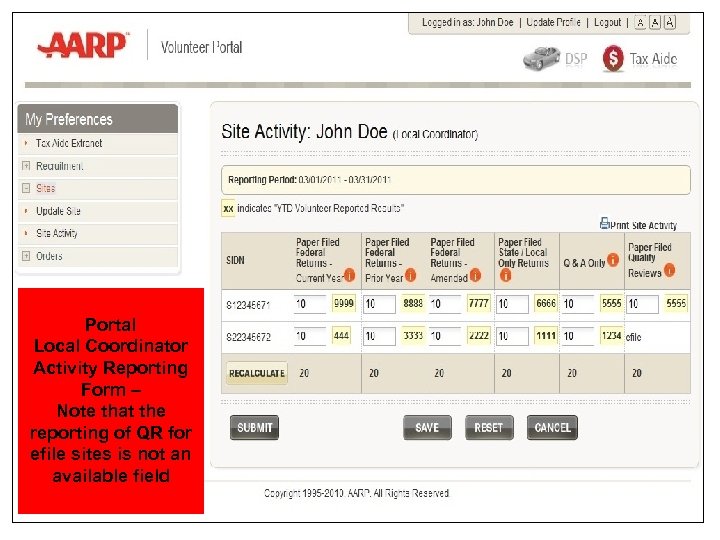The width and height of the screenshot is (720, 540).
Task: Click State/Local input for SIDN S12345671
Action: tap(512, 304)
